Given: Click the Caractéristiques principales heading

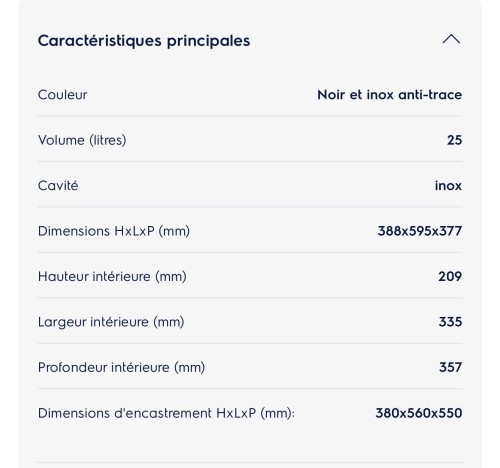Looking at the screenshot, I should click(144, 41).
